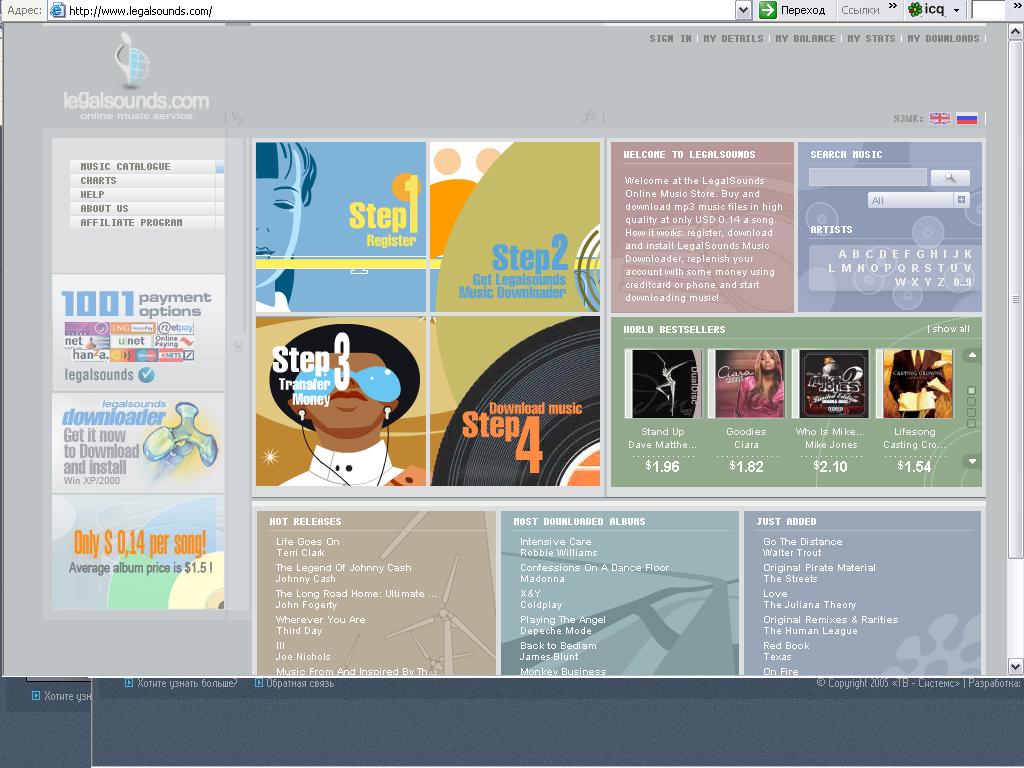The height and width of the screenshot is (768, 1024).
Task: Click the search magnifier button
Action: point(950,177)
